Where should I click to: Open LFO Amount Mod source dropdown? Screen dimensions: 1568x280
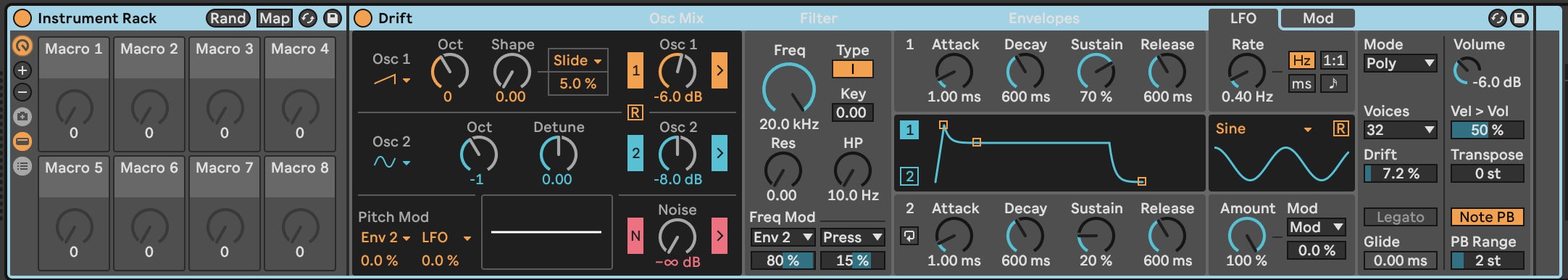point(1317,227)
